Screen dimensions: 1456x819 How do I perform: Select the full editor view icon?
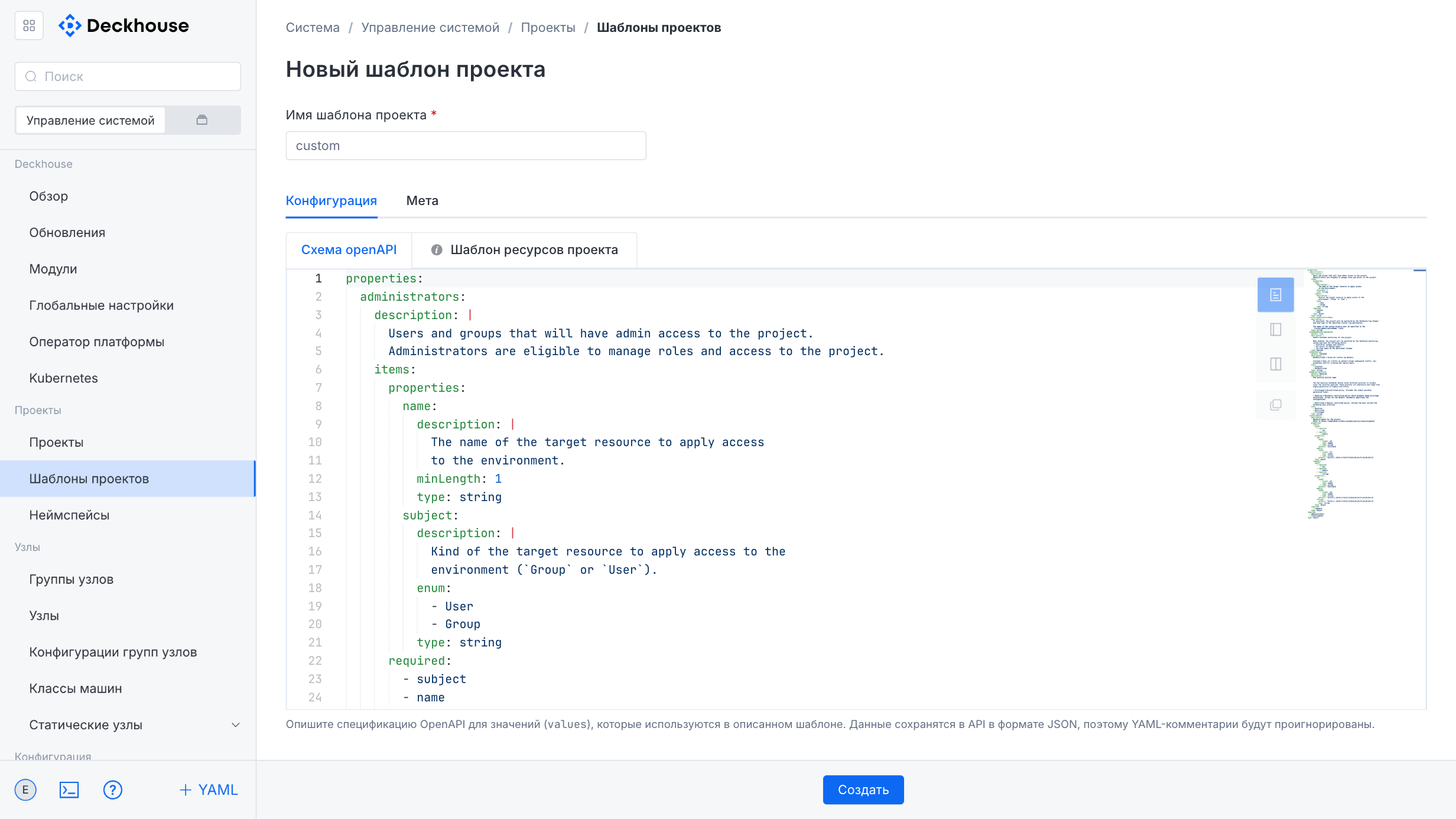[1276, 295]
